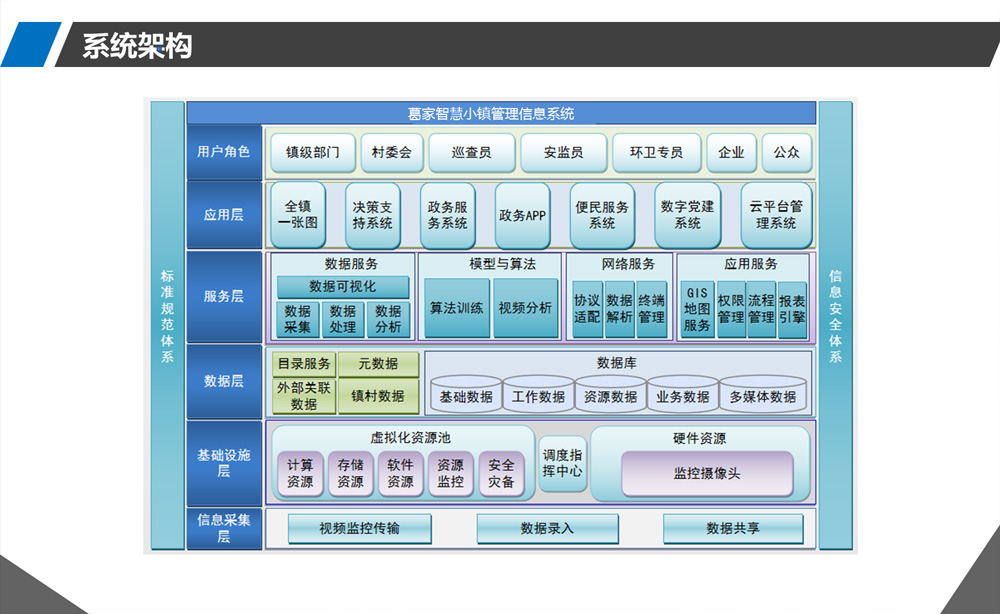Open the 决策支持系统 application block

(373, 215)
